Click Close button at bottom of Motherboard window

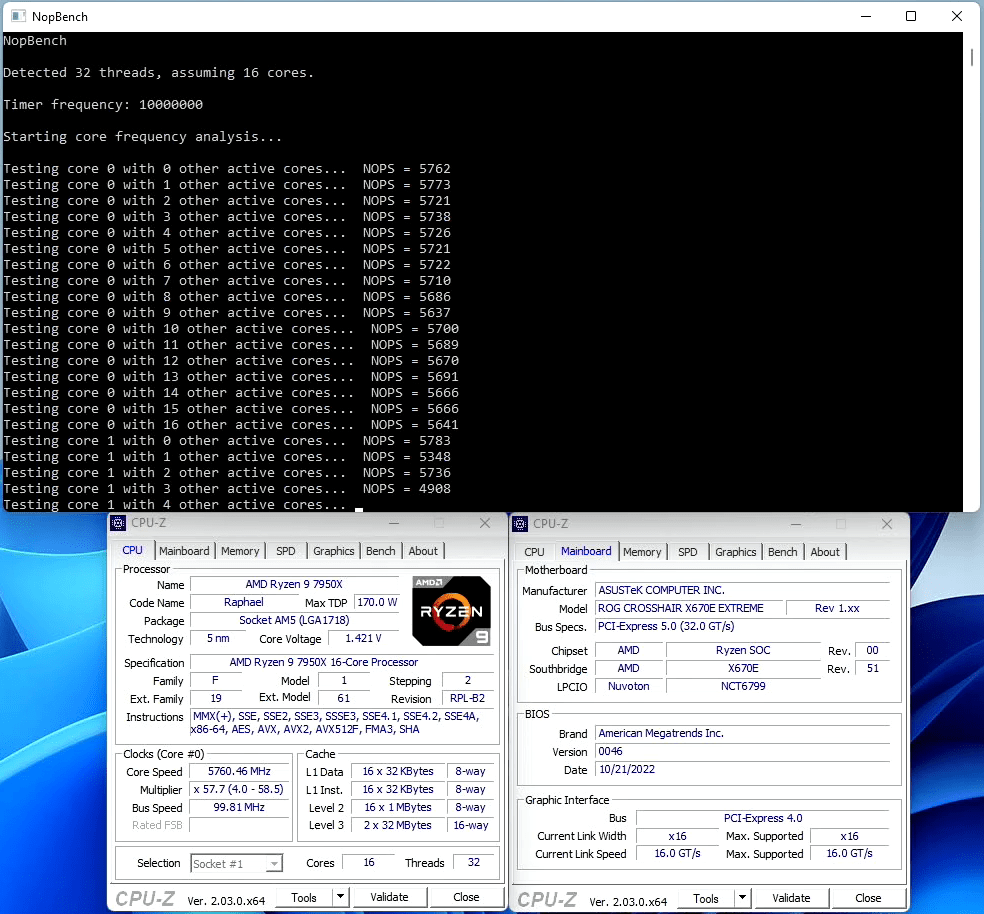pos(868,898)
